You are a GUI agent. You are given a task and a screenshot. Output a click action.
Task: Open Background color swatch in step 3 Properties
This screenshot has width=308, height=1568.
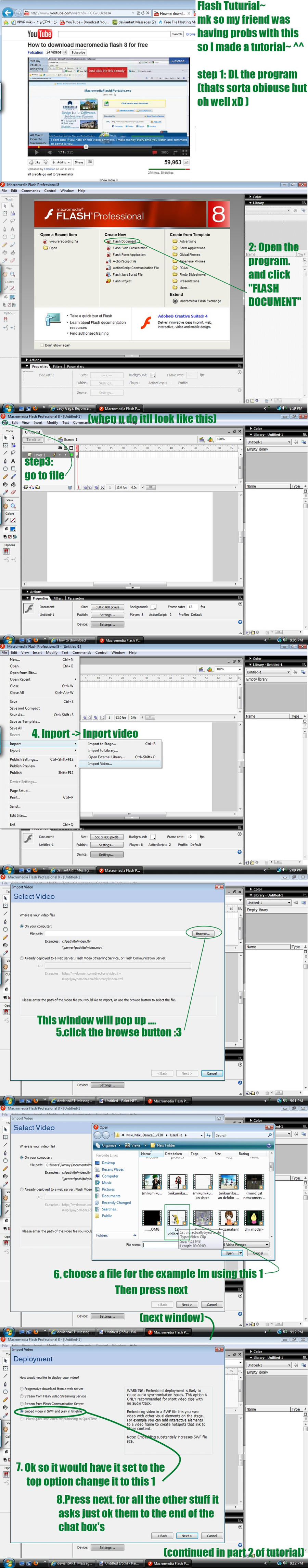tap(153, 607)
